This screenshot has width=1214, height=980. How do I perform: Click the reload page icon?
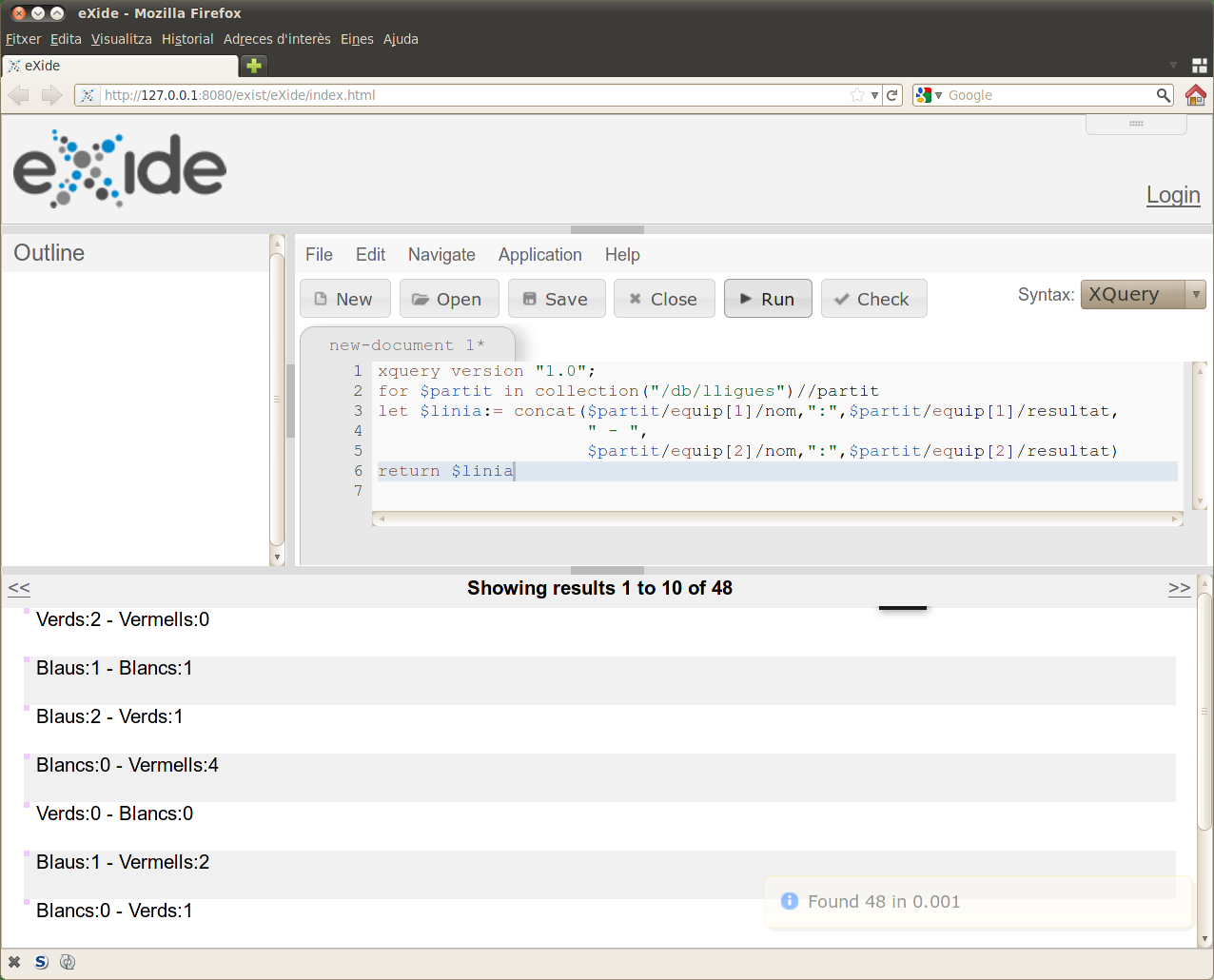pos(892,95)
